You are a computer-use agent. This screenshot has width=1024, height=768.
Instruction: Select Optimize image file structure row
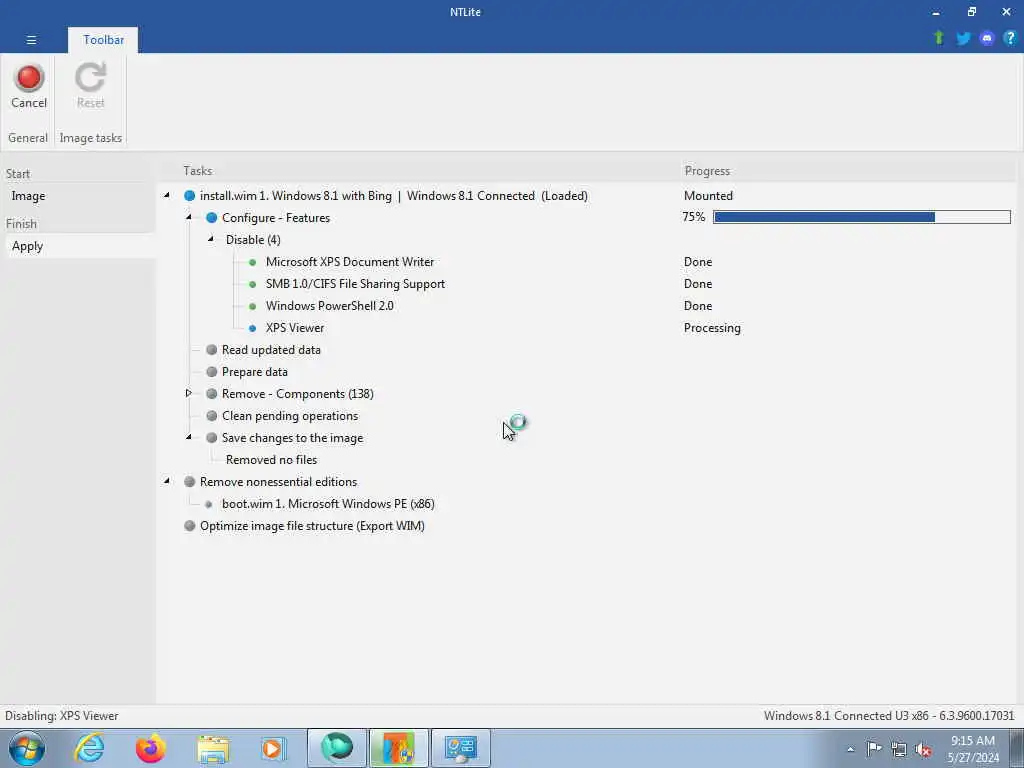point(312,526)
